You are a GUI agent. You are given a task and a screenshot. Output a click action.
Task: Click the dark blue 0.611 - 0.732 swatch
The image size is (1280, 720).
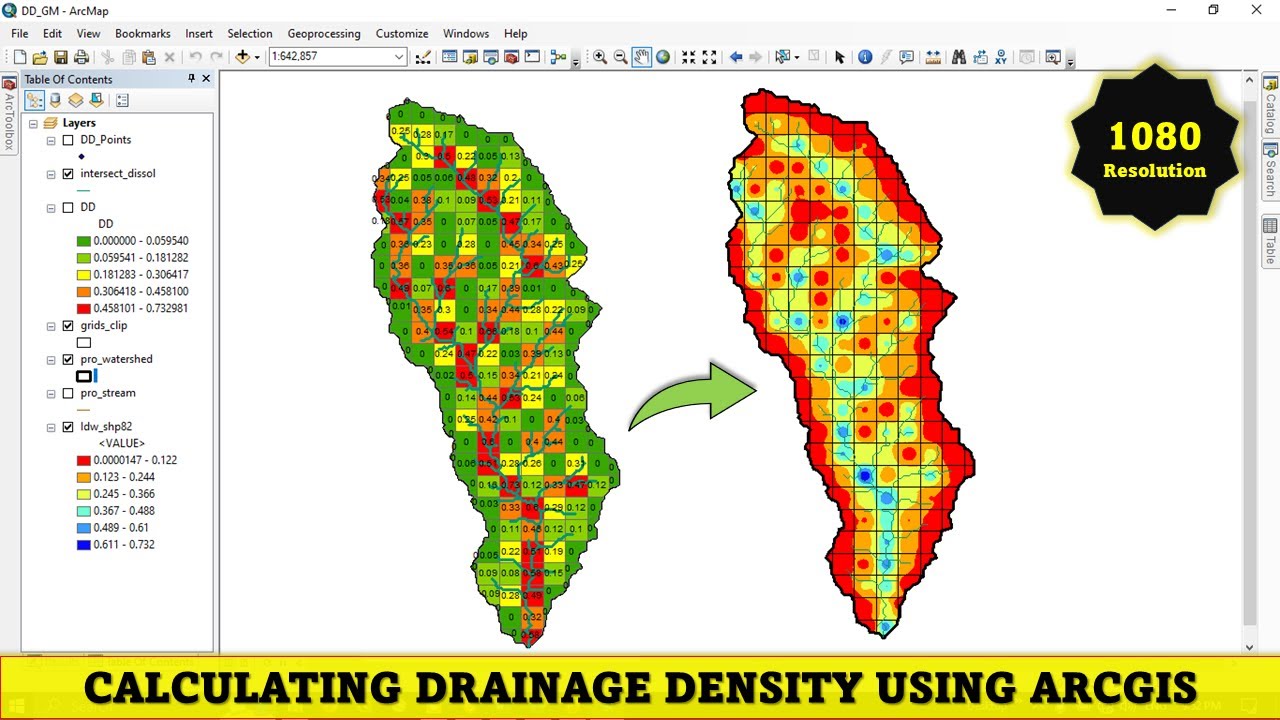(x=83, y=545)
